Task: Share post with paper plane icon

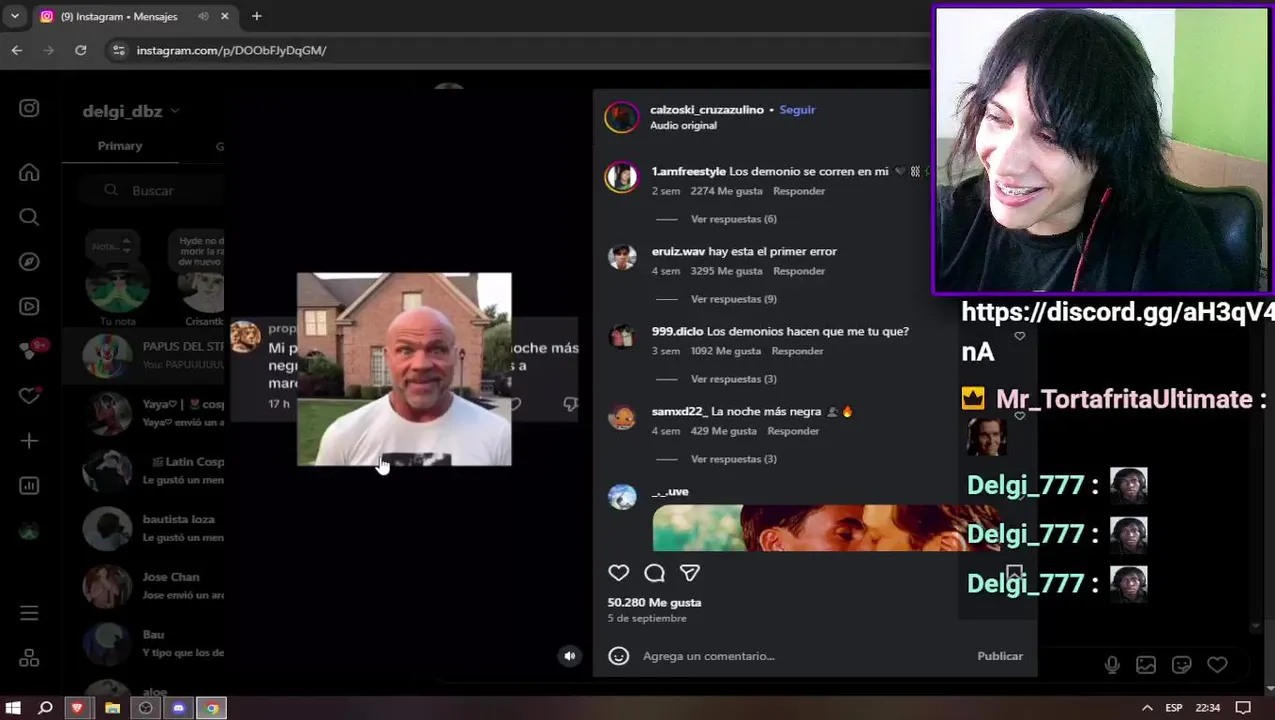Action: pos(690,573)
